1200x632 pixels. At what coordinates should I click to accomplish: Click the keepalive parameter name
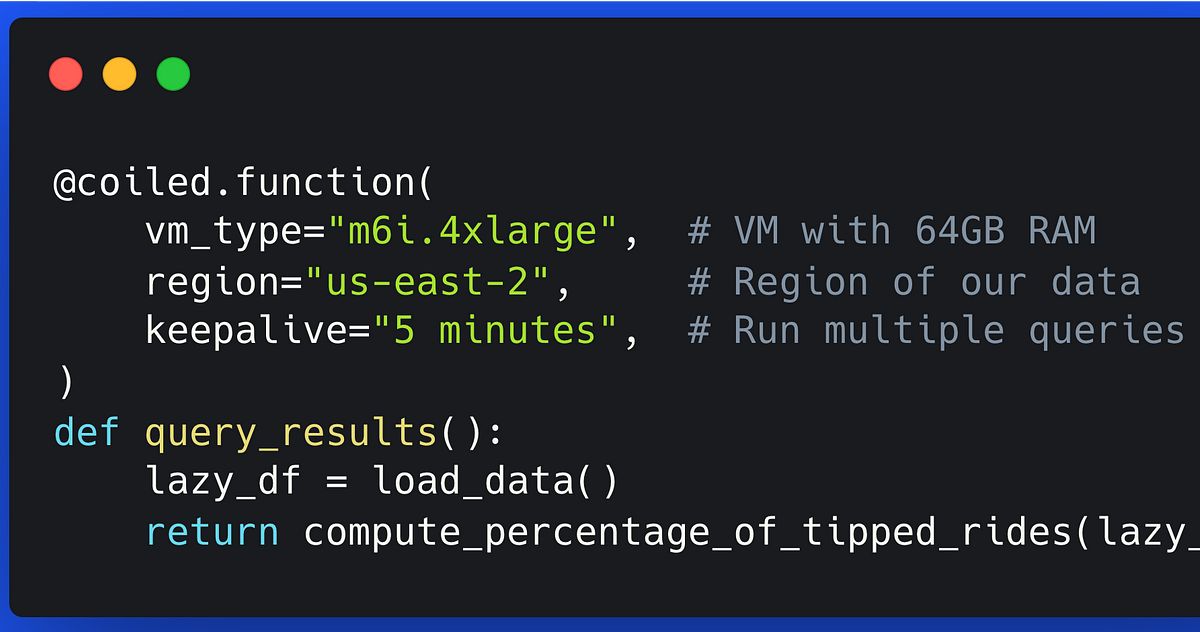click(x=247, y=332)
